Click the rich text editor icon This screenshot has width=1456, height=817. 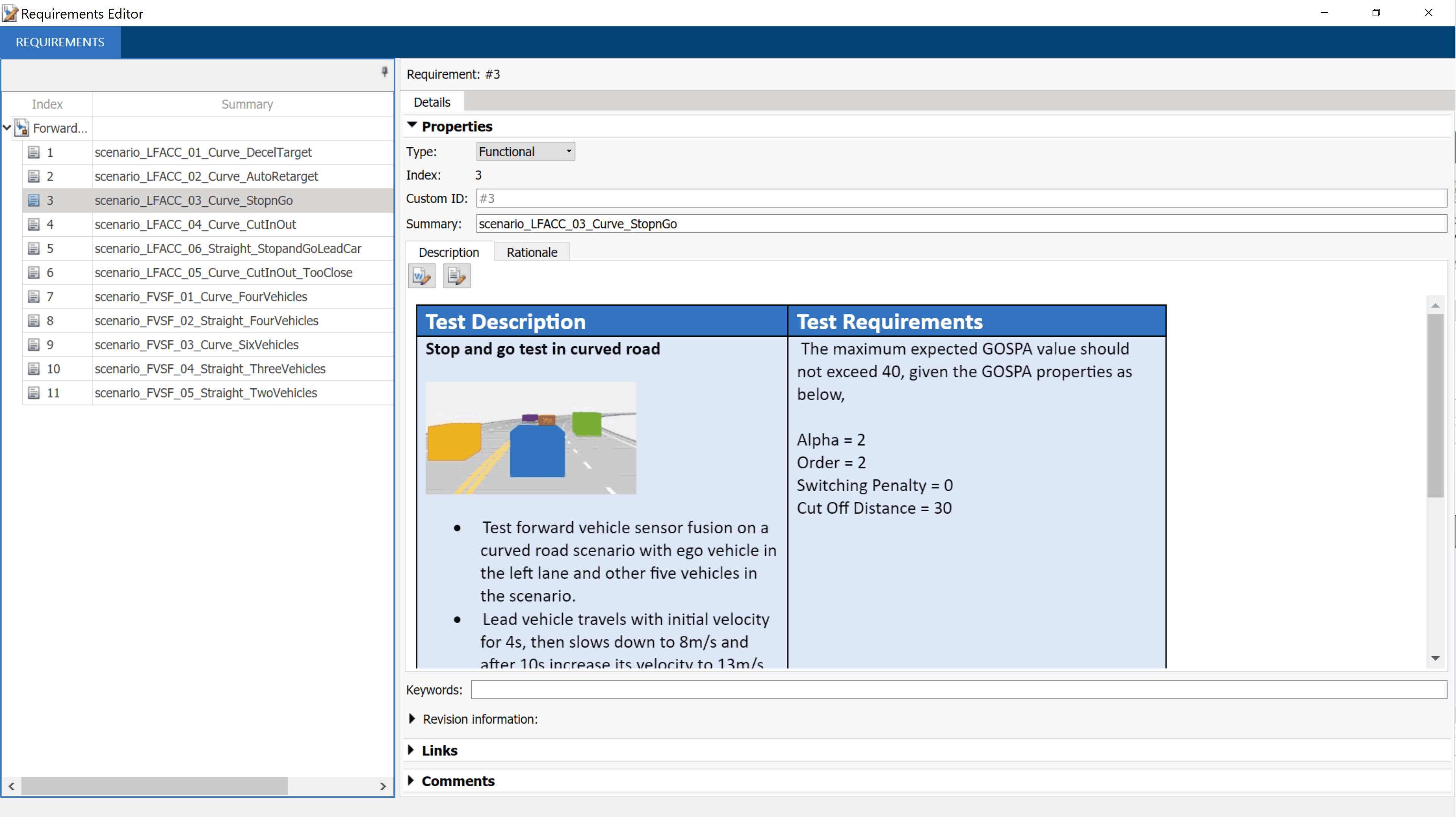click(x=456, y=276)
